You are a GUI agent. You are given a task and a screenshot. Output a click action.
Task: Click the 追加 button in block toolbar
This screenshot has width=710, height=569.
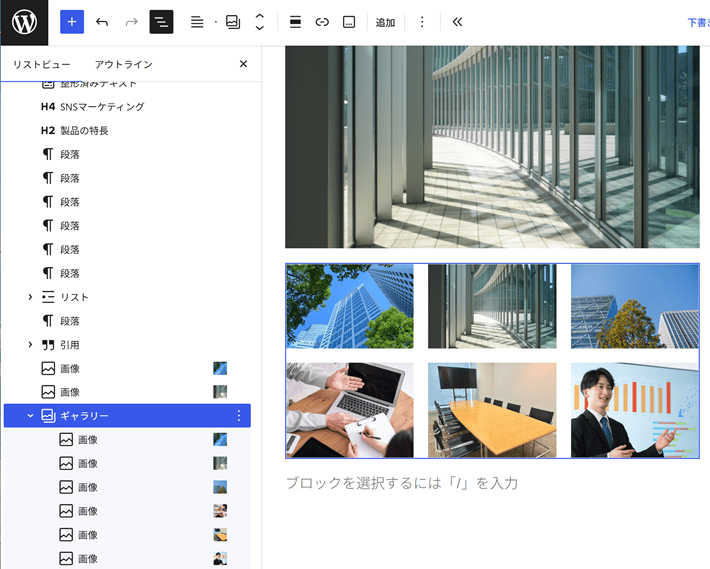tap(385, 22)
